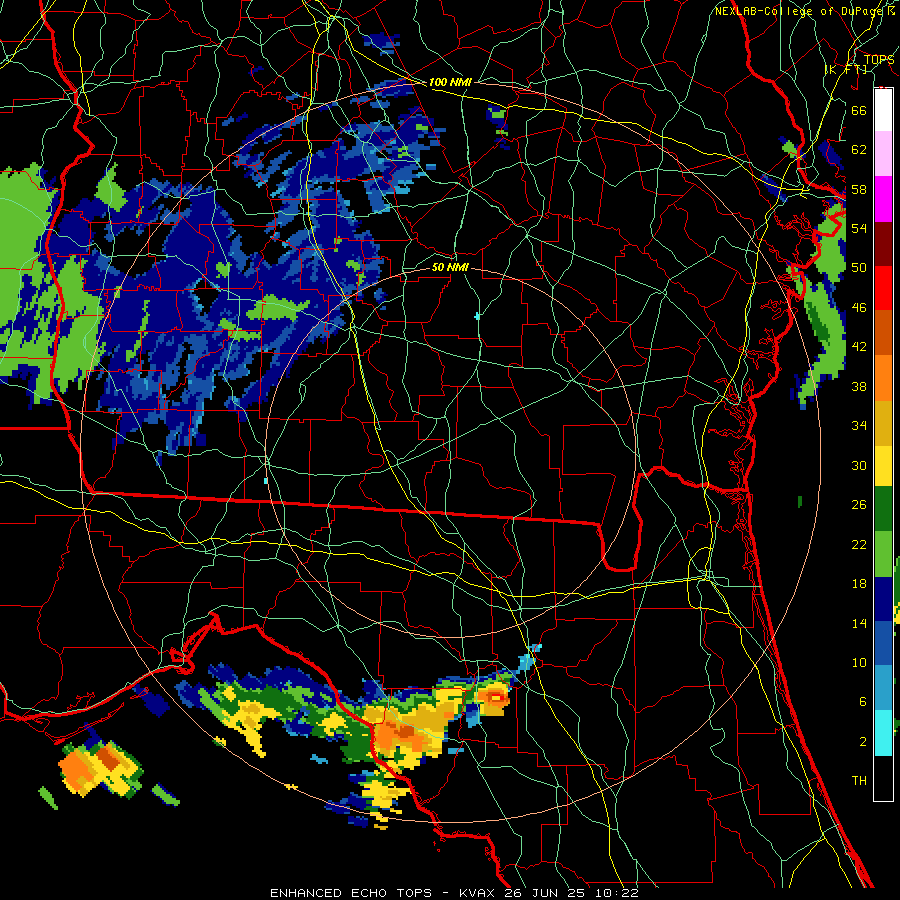Pick the dark green legend swatch
Screen dimensions: 900x900
[883, 510]
